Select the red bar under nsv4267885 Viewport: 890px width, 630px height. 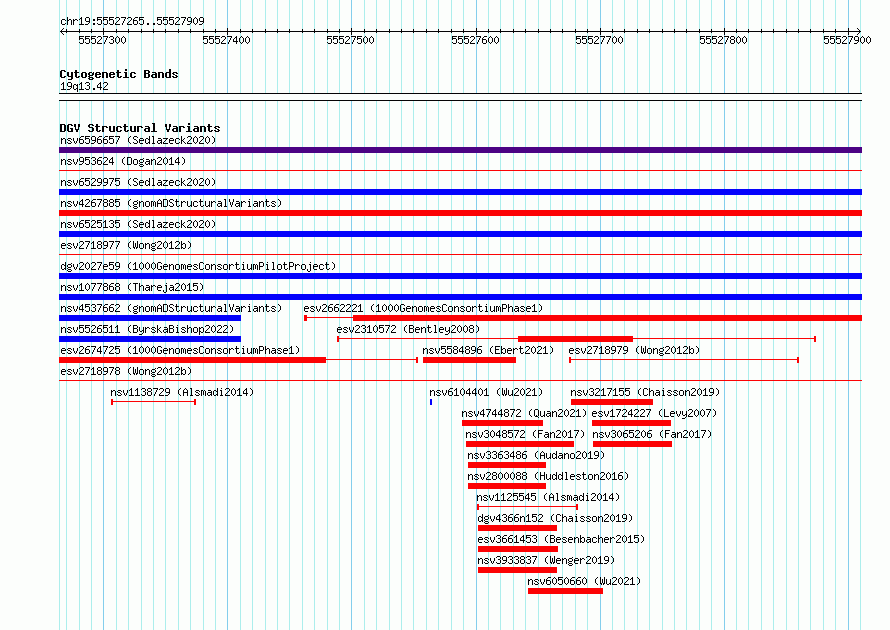[460, 213]
